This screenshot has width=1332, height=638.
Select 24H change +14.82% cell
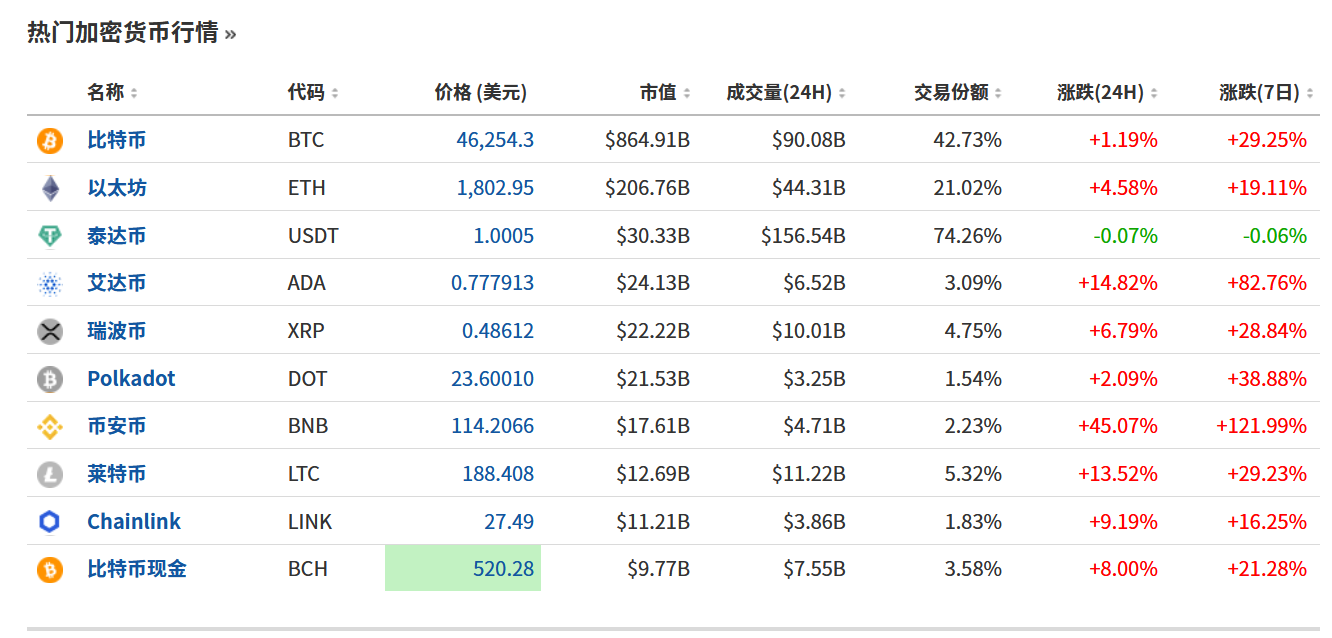(1118, 283)
